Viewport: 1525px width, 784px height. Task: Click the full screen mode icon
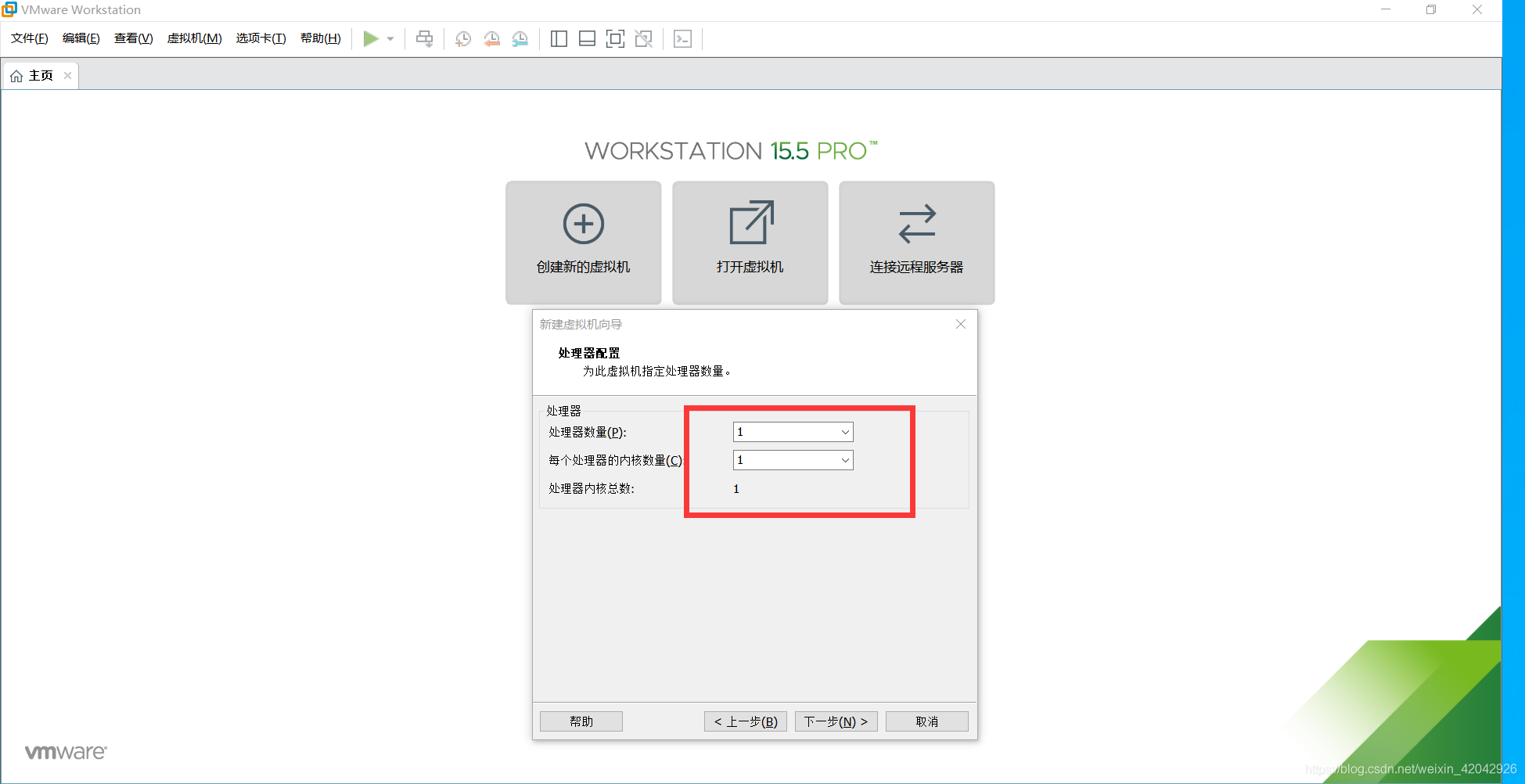(615, 38)
